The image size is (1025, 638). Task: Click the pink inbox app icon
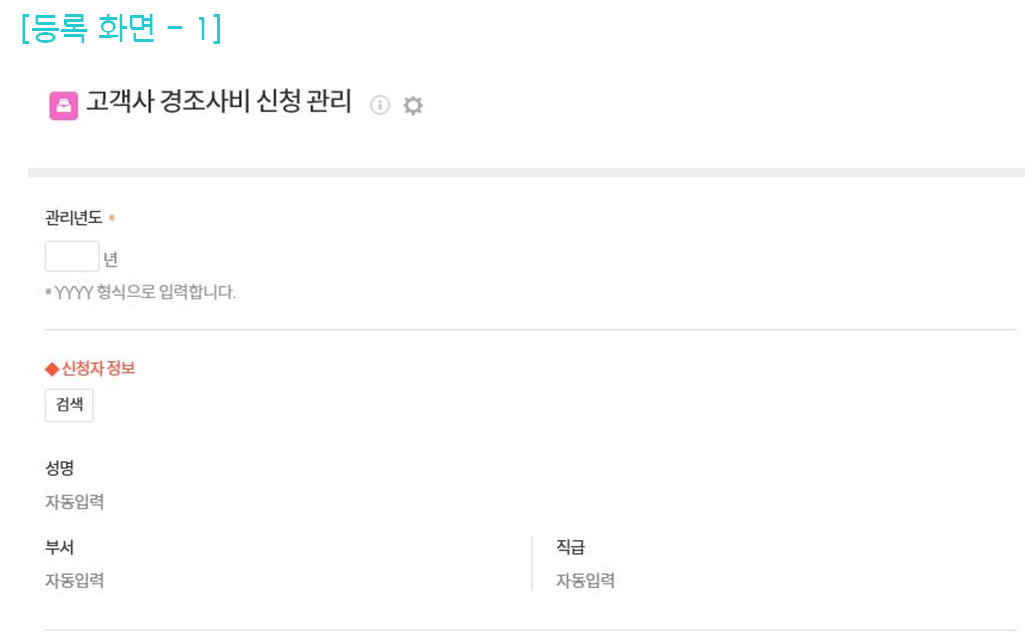click(x=64, y=106)
